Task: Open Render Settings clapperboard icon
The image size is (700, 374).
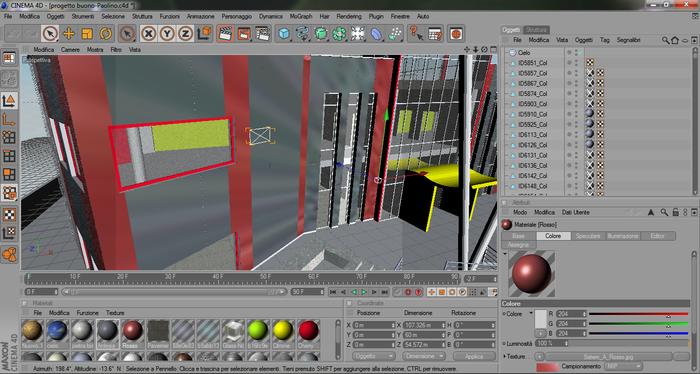Action: (x=262, y=33)
